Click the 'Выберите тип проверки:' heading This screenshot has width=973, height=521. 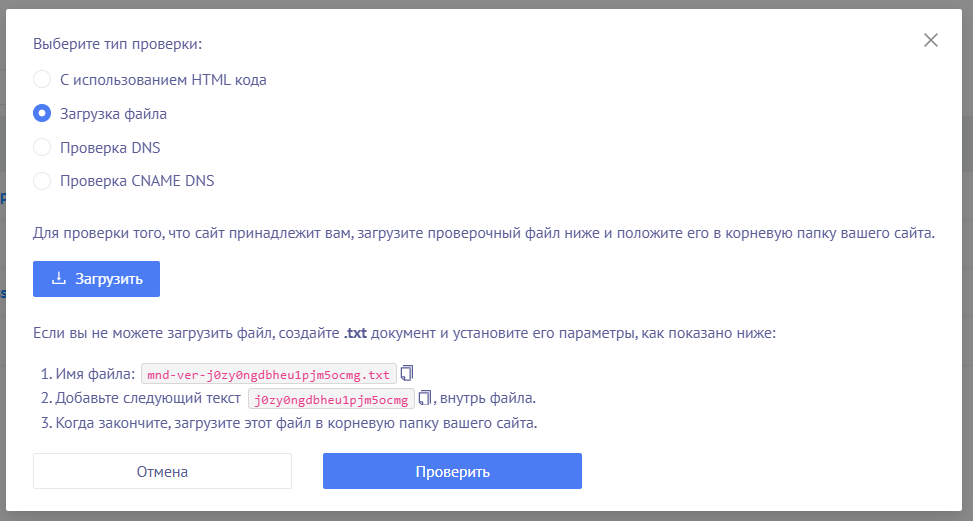pos(117,44)
